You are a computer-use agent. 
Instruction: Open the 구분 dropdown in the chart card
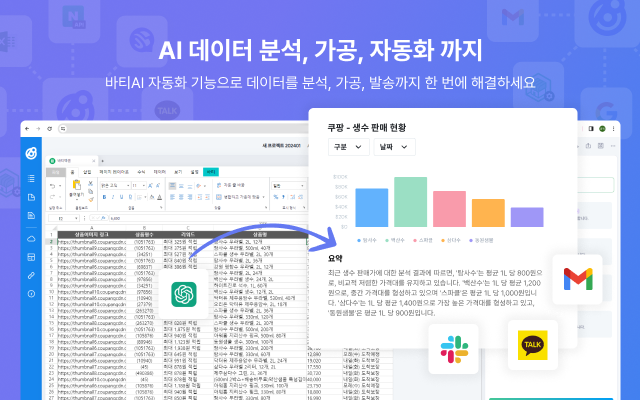349,147
